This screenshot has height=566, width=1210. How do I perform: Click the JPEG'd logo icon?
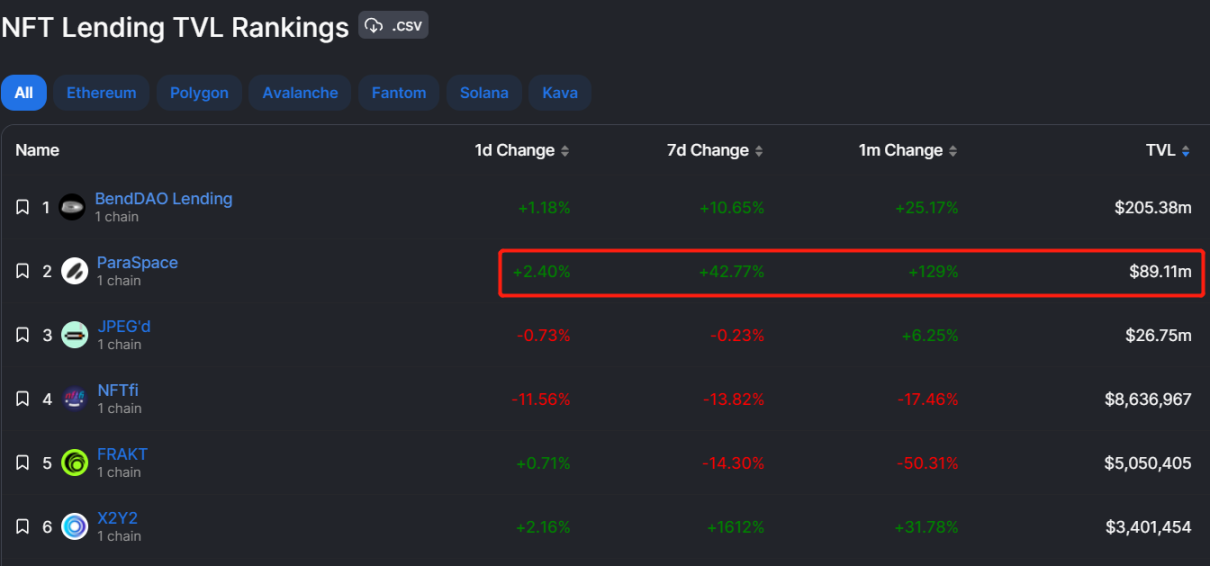(75, 335)
